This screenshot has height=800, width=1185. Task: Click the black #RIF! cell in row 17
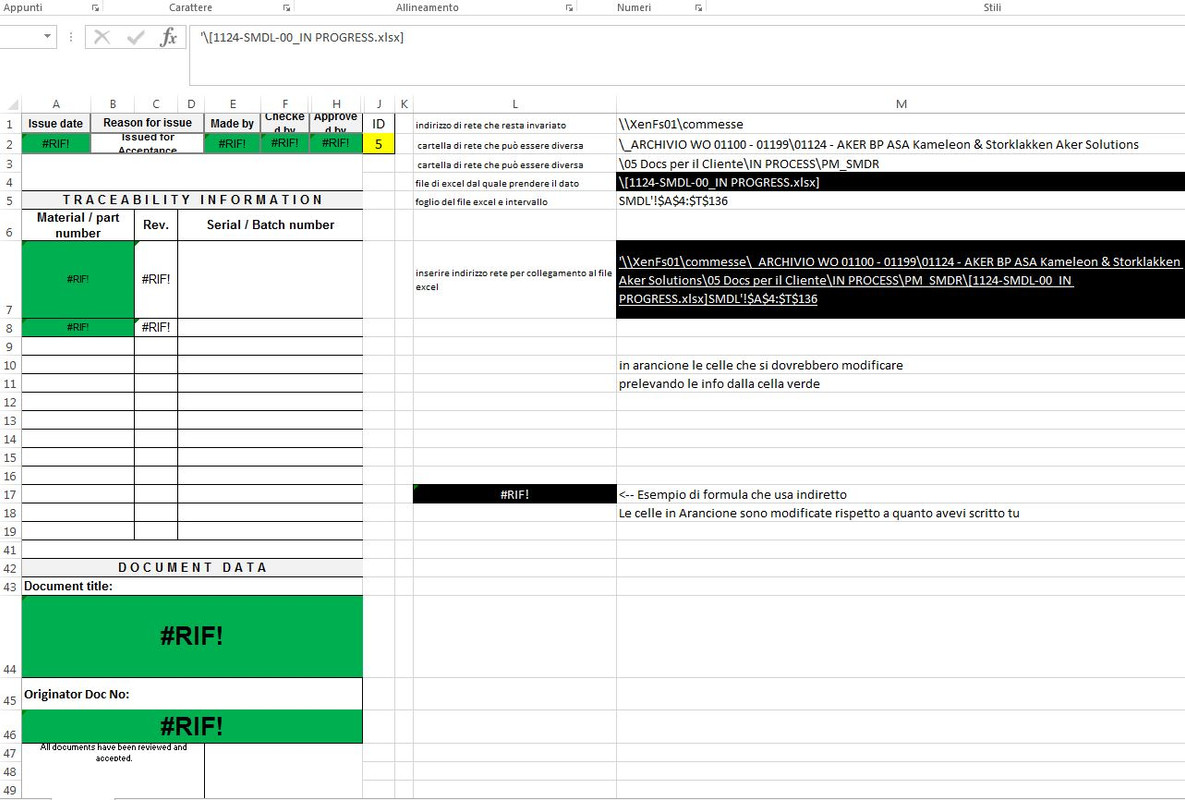tap(515, 494)
